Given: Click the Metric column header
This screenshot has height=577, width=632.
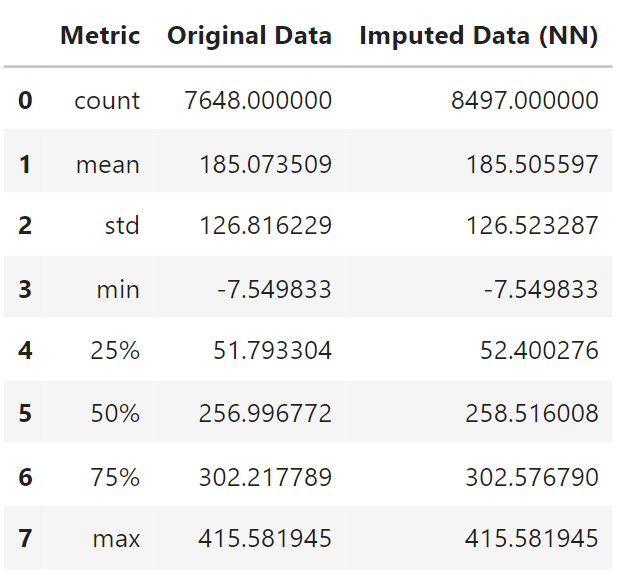Looking at the screenshot, I should [x=100, y=36].
